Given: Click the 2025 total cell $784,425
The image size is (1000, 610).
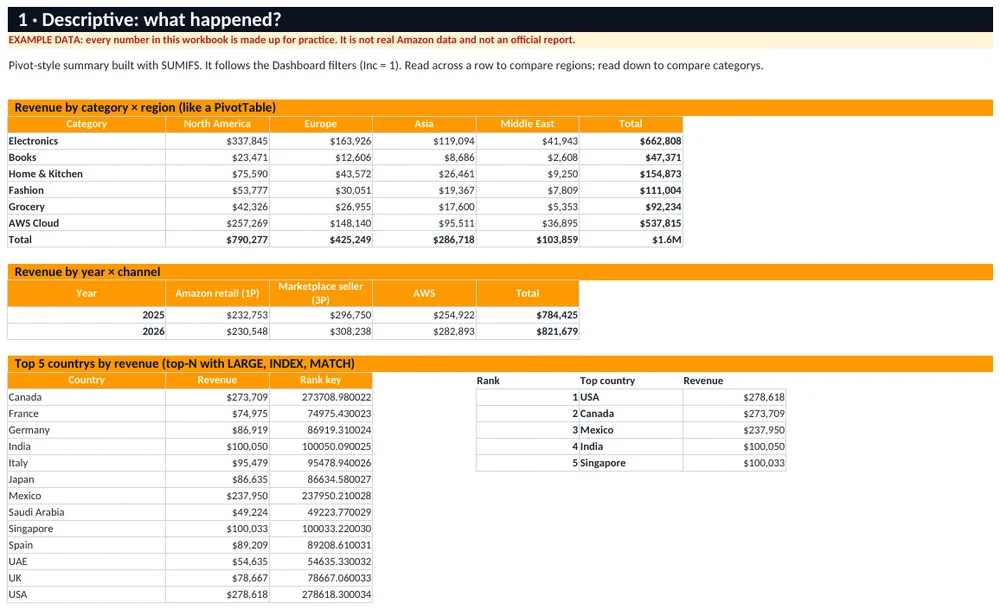Looking at the screenshot, I should (x=527, y=315).
